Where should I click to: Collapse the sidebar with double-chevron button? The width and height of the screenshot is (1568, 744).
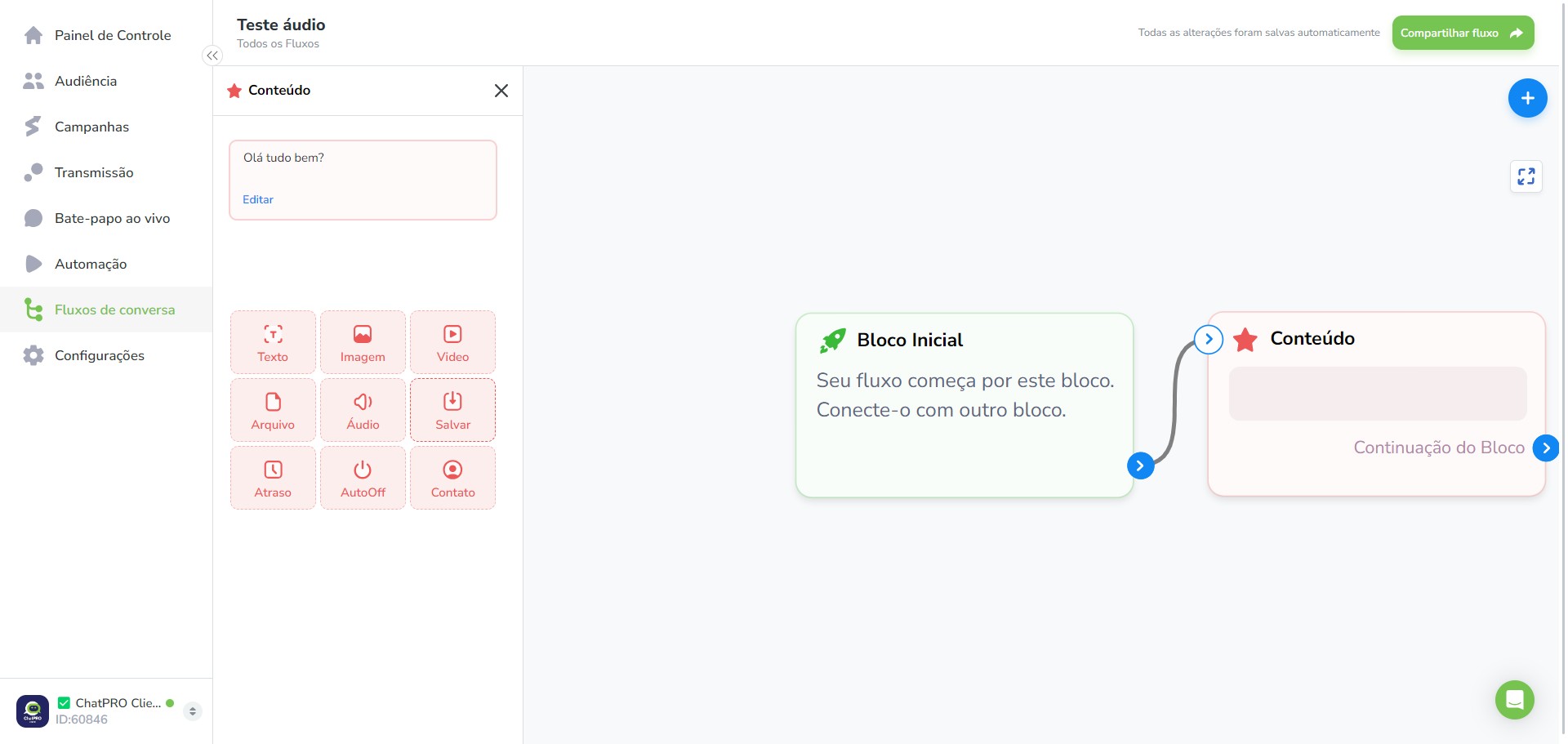[212, 56]
